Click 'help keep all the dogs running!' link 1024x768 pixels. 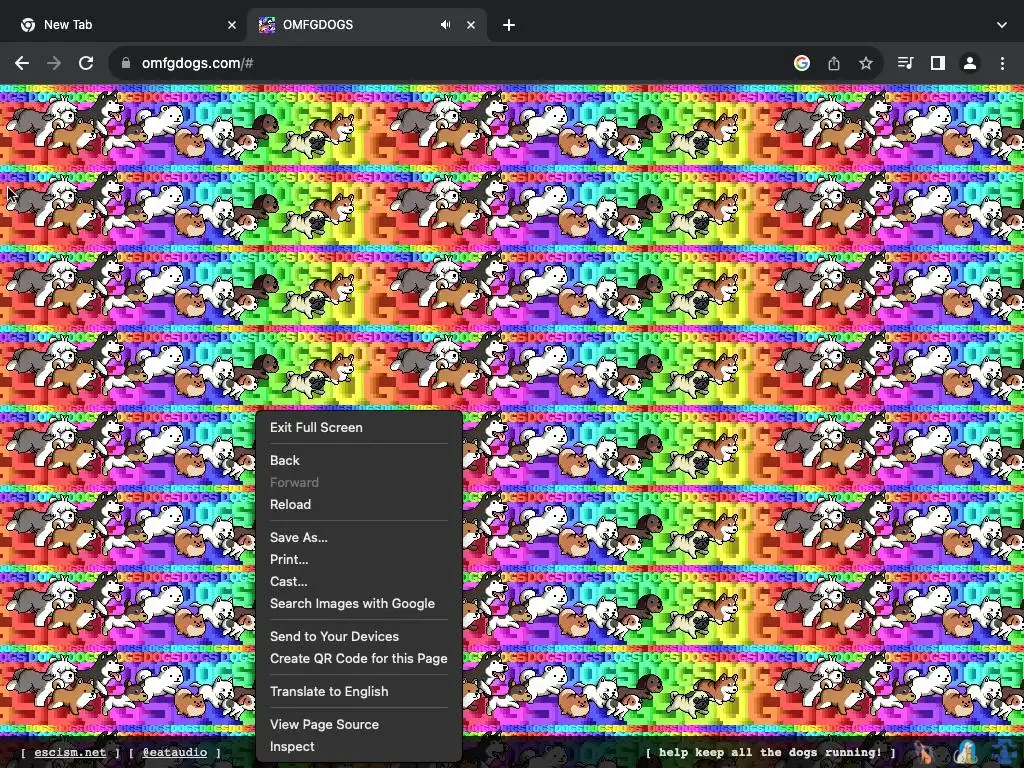tap(771, 752)
